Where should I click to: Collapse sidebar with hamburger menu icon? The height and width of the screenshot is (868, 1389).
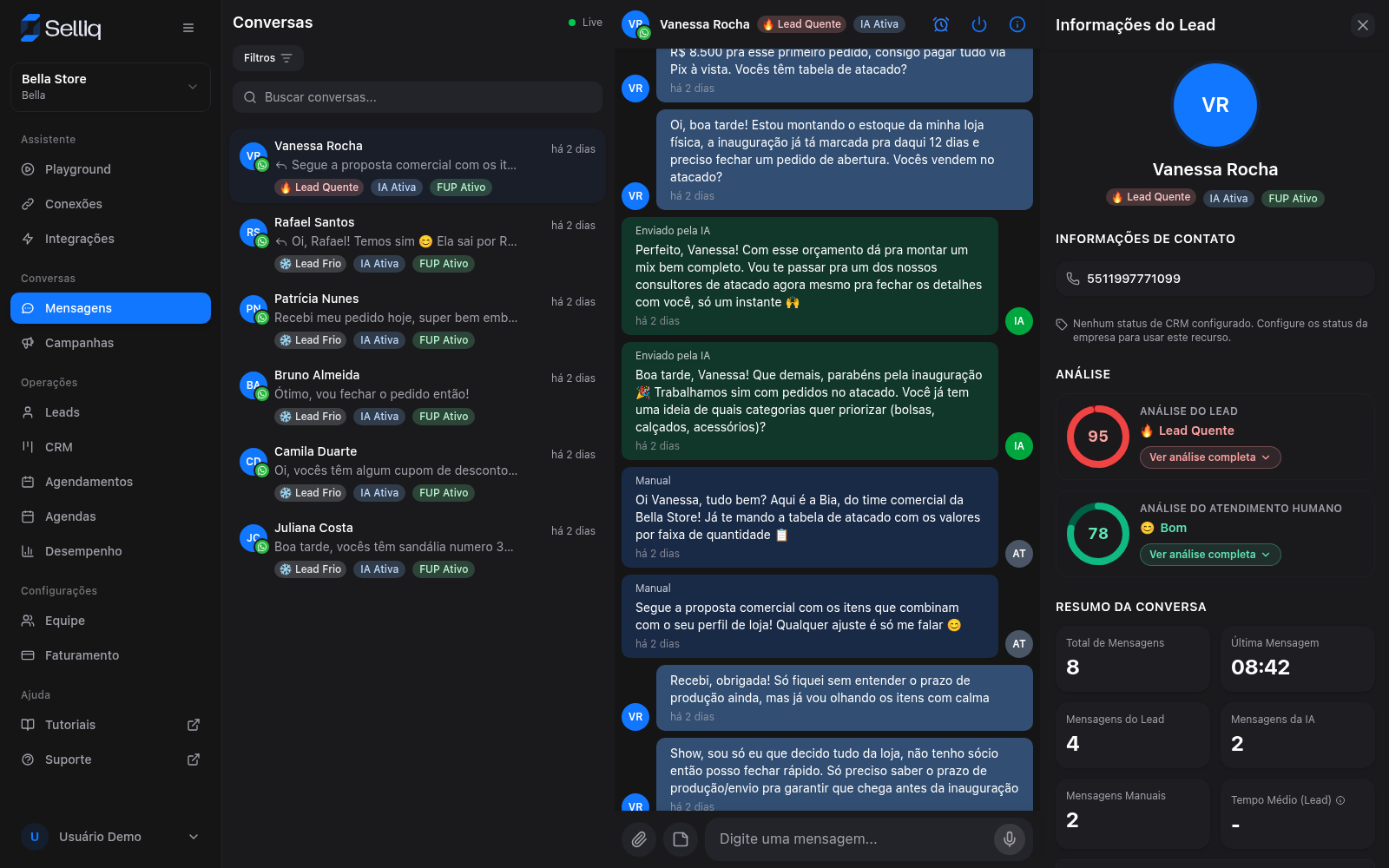click(x=188, y=28)
